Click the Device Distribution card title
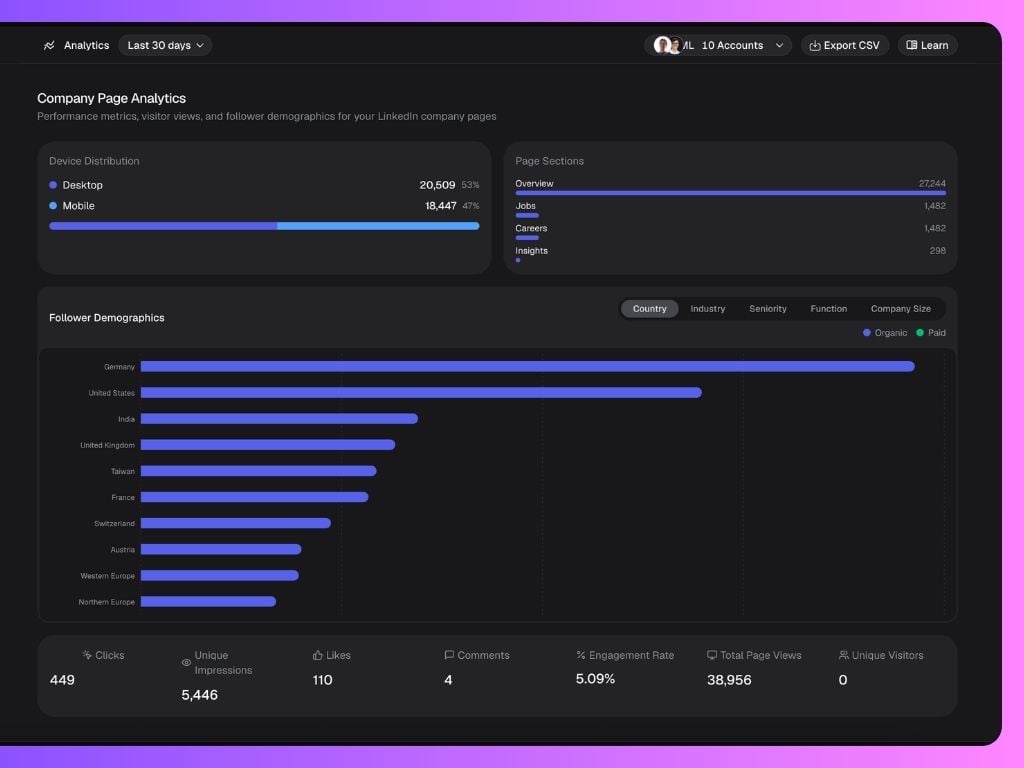 pos(94,161)
